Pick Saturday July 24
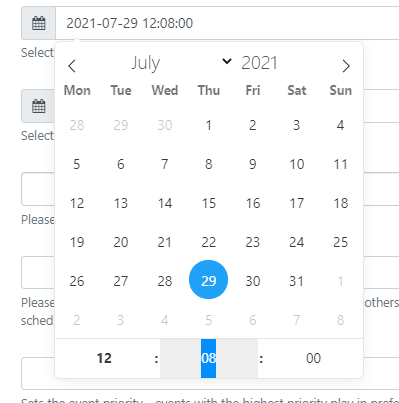 tap(297, 242)
